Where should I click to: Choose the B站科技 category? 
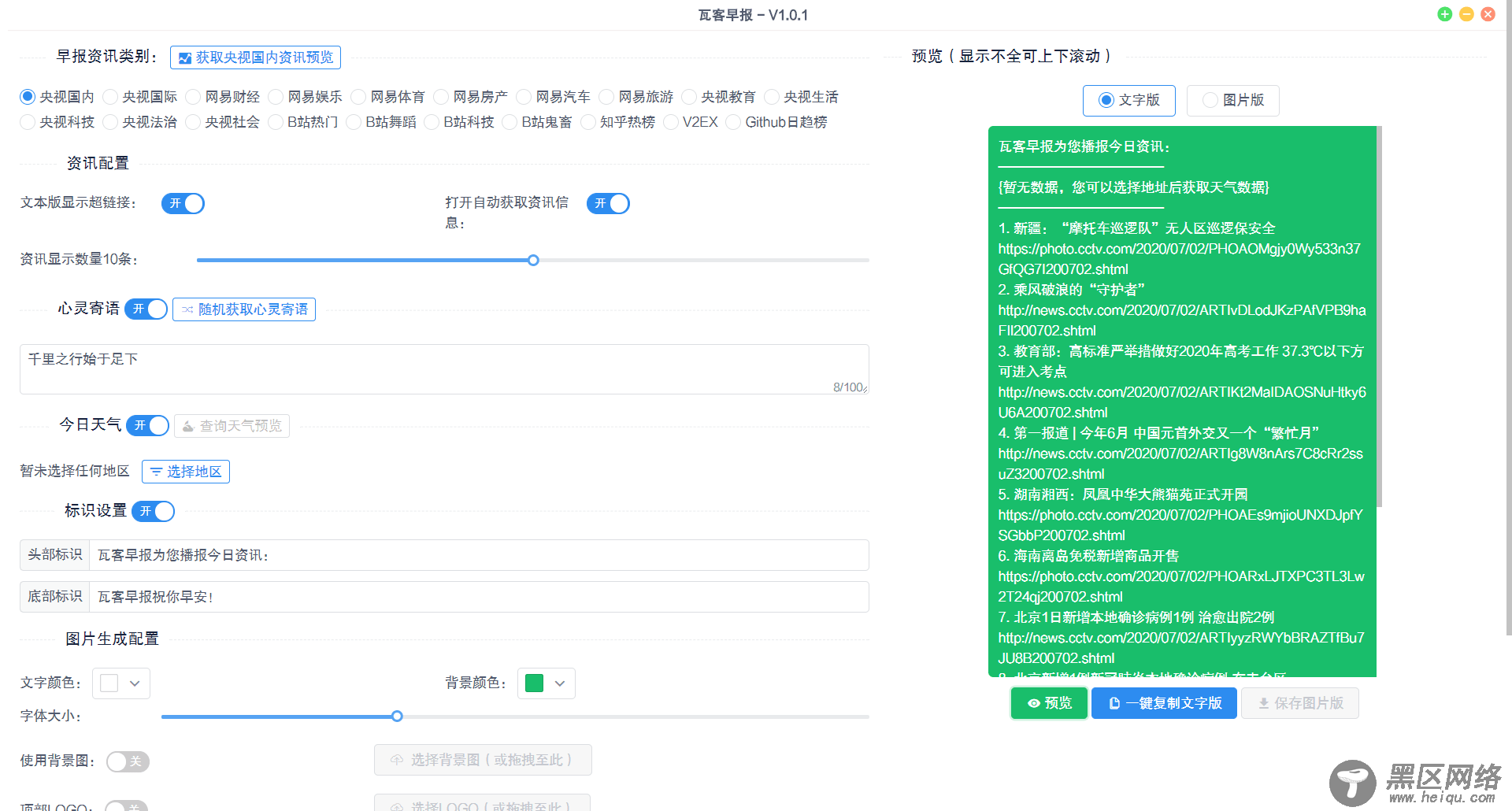pyautogui.click(x=459, y=122)
